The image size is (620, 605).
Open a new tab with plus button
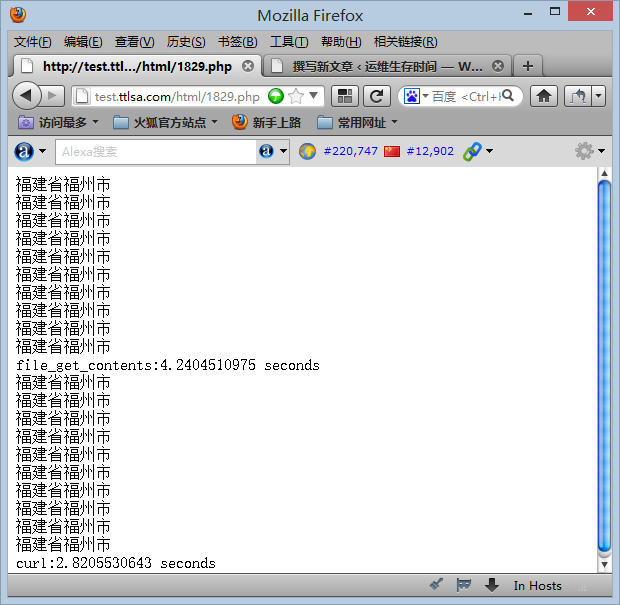point(527,66)
